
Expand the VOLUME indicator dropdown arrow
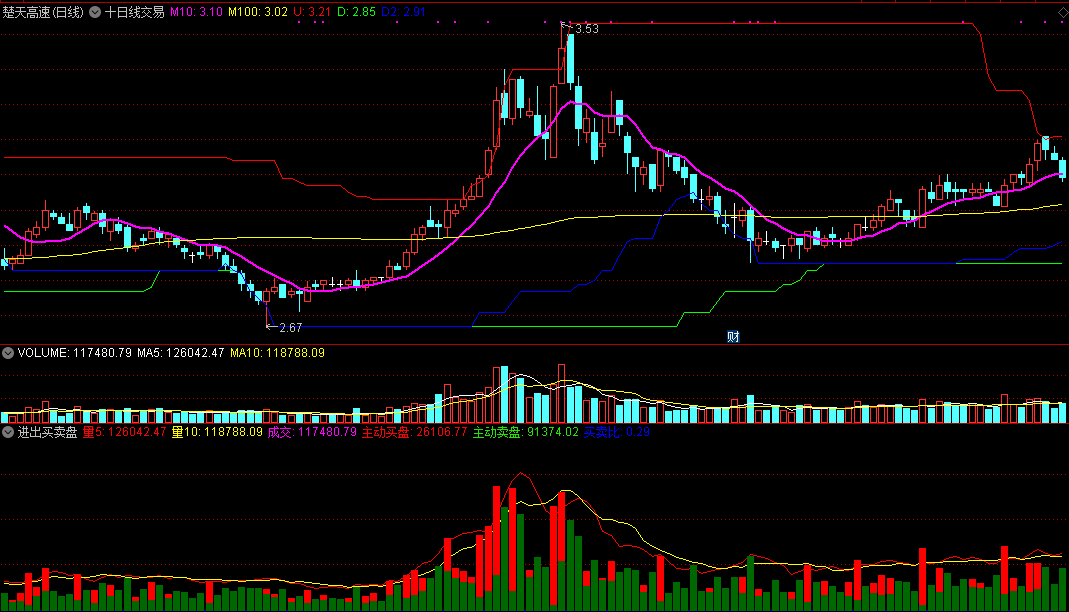click(8, 353)
